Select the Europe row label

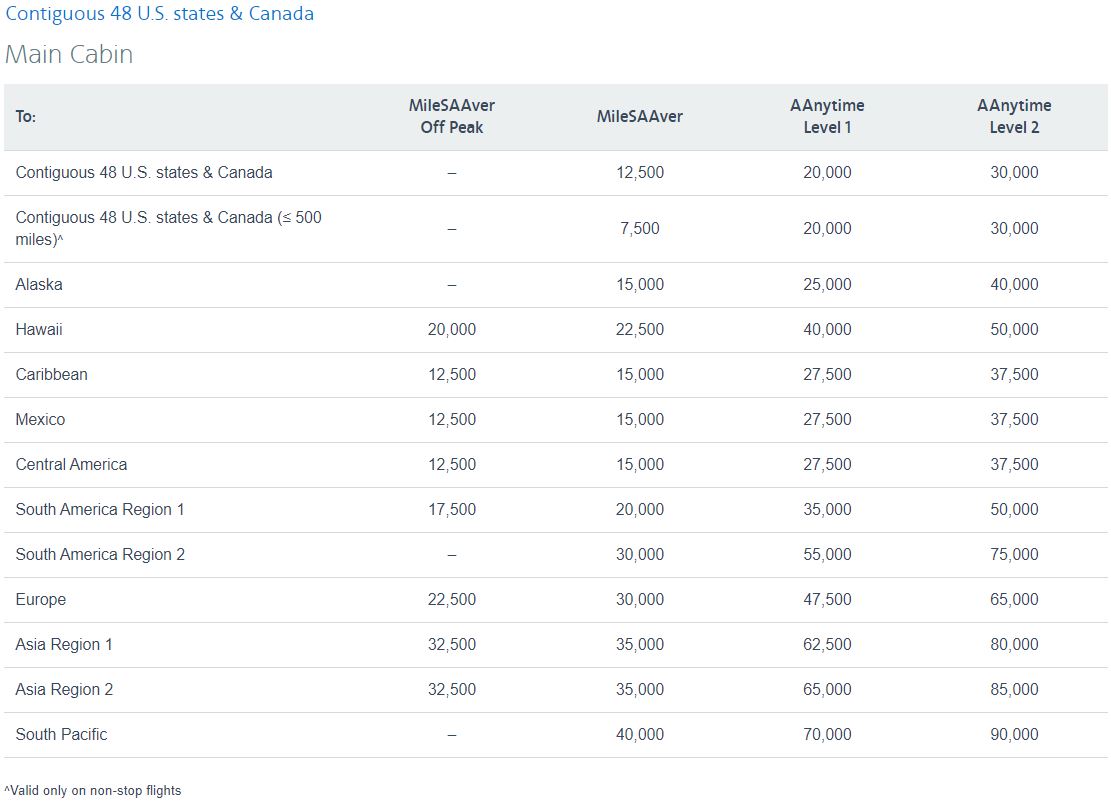tap(40, 599)
